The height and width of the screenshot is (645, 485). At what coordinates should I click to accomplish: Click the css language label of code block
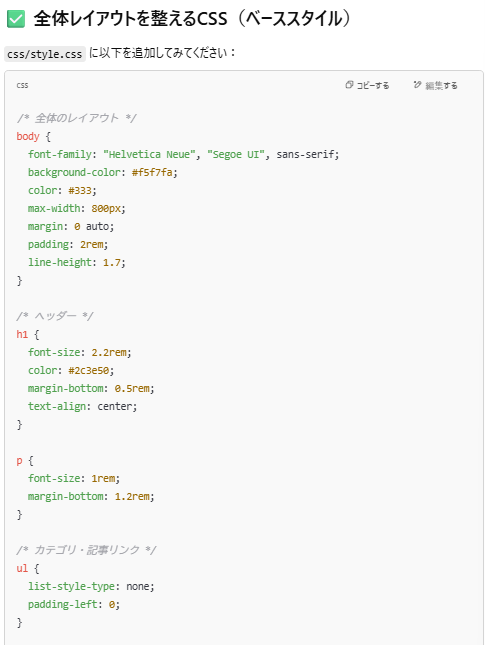coord(22,85)
